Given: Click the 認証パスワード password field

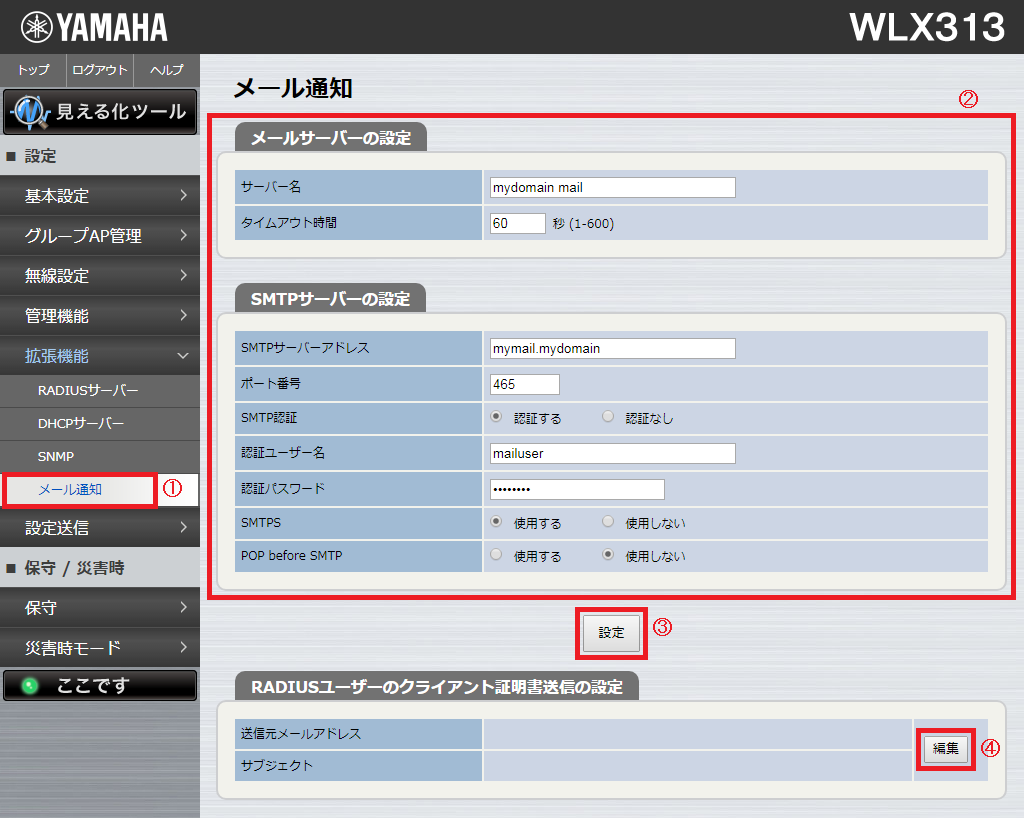Looking at the screenshot, I should point(577,489).
